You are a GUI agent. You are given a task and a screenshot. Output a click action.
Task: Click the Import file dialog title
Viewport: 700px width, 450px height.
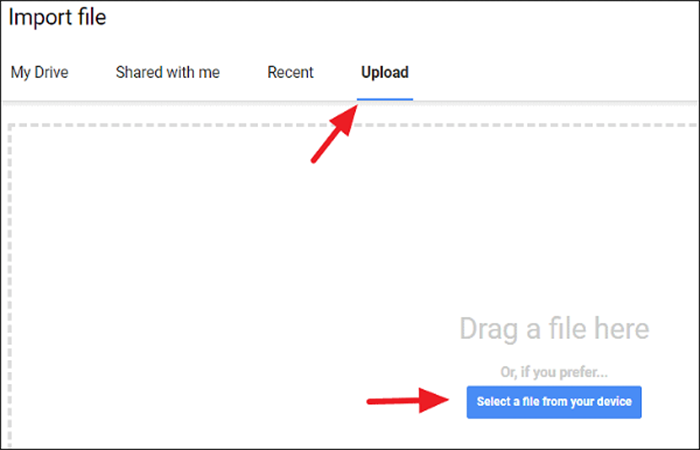[x=58, y=17]
